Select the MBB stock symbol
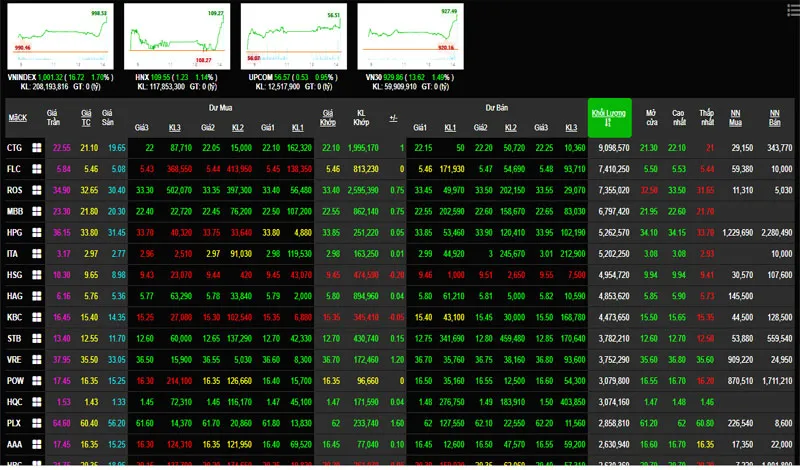Image resolution: width=800 pixels, height=470 pixels. [14, 211]
